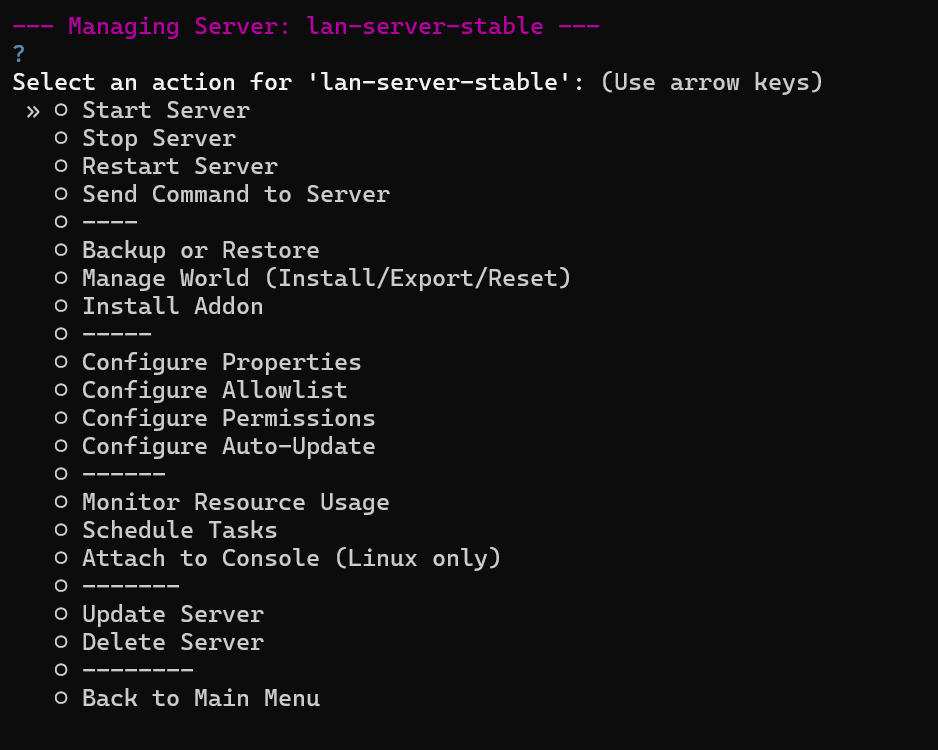Image resolution: width=938 pixels, height=750 pixels.
Task: Select the Start Server option
Action: tap(165, 110)
